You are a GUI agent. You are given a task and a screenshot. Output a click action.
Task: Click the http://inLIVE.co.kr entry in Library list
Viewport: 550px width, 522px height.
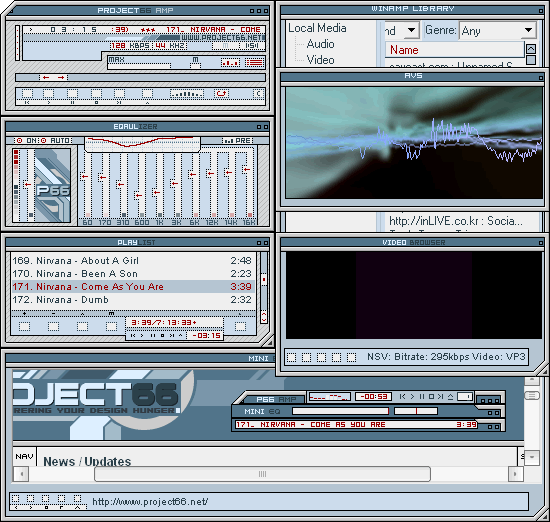point(456,221)
